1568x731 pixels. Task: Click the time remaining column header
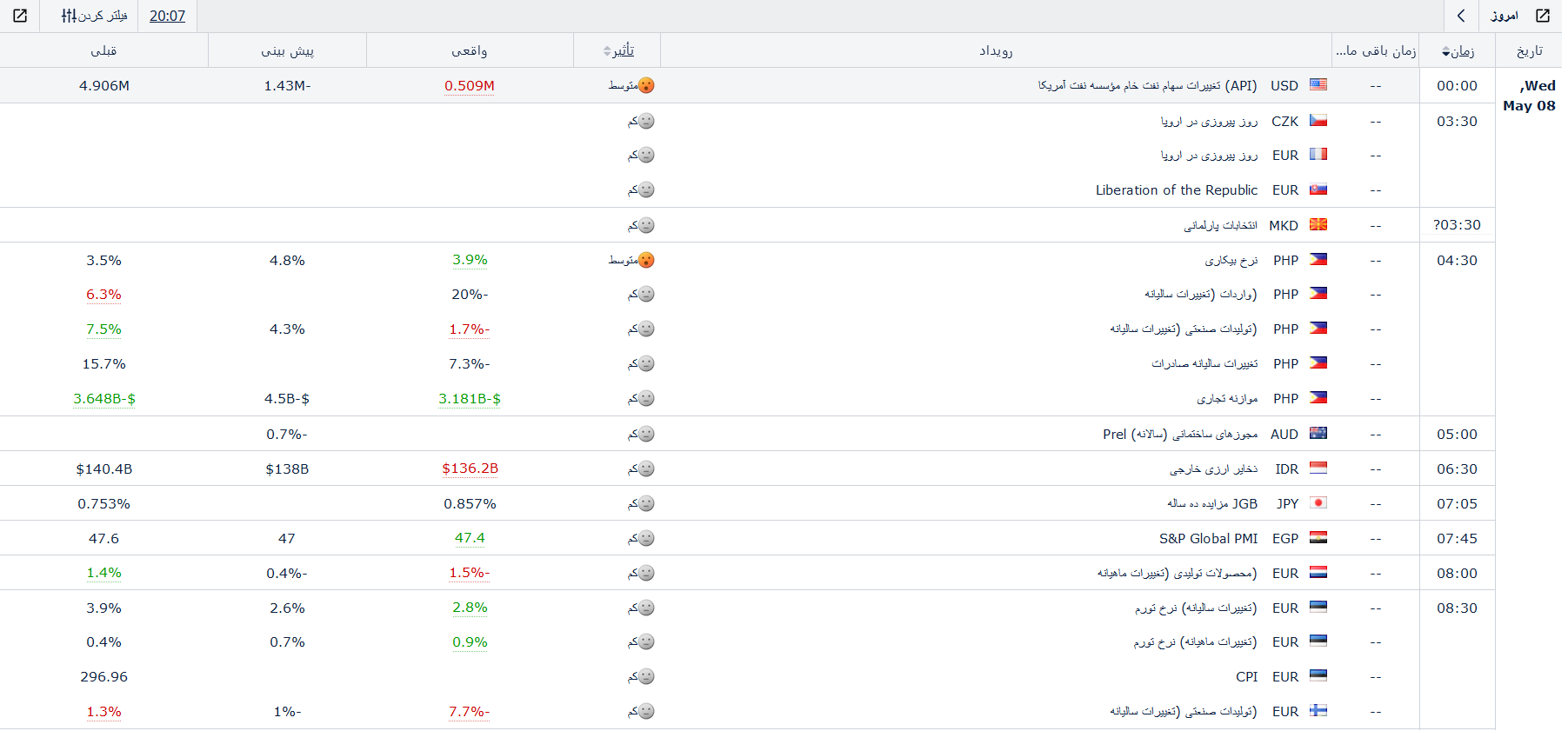(x=1376, y=51)
